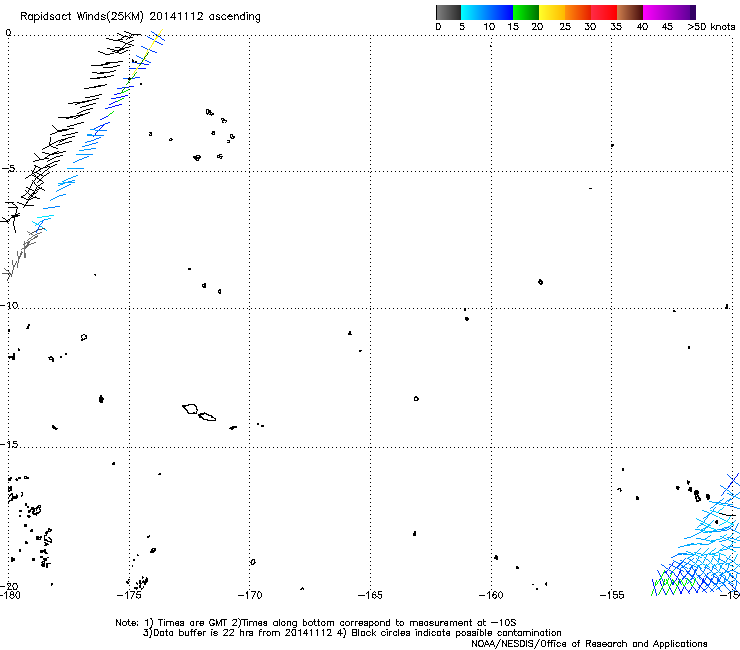Choose the brown 35-40 knots legend swatch
The width and height of the screenshot is (740, 650).
coord(630,12)
